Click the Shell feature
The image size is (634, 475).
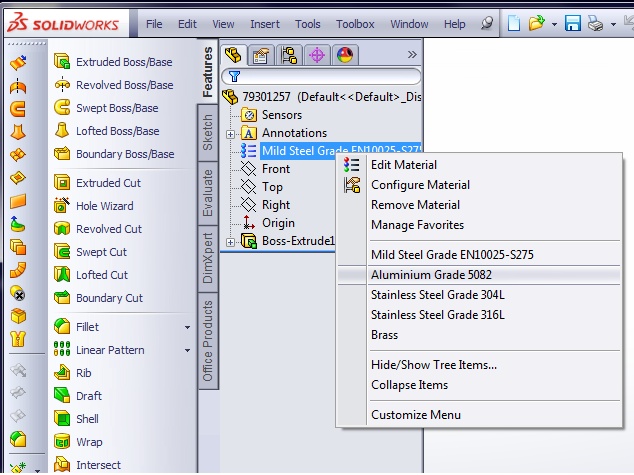coord(76,419)
